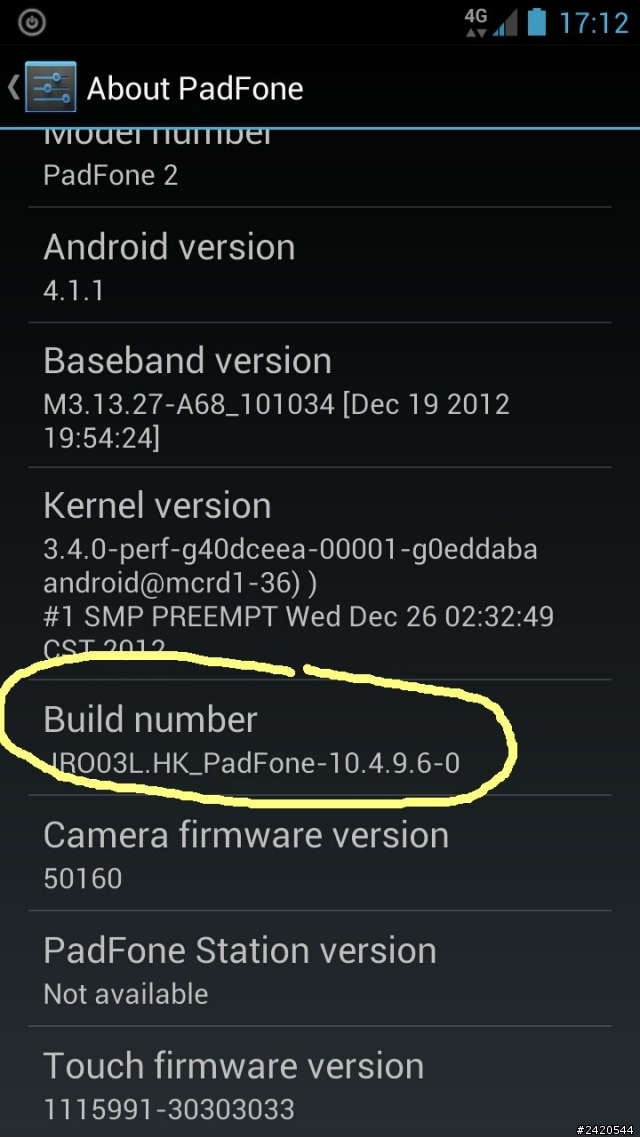Tap the Android version entry
The height and width of the screenshot is (1138, 640).
coord(320,266)
